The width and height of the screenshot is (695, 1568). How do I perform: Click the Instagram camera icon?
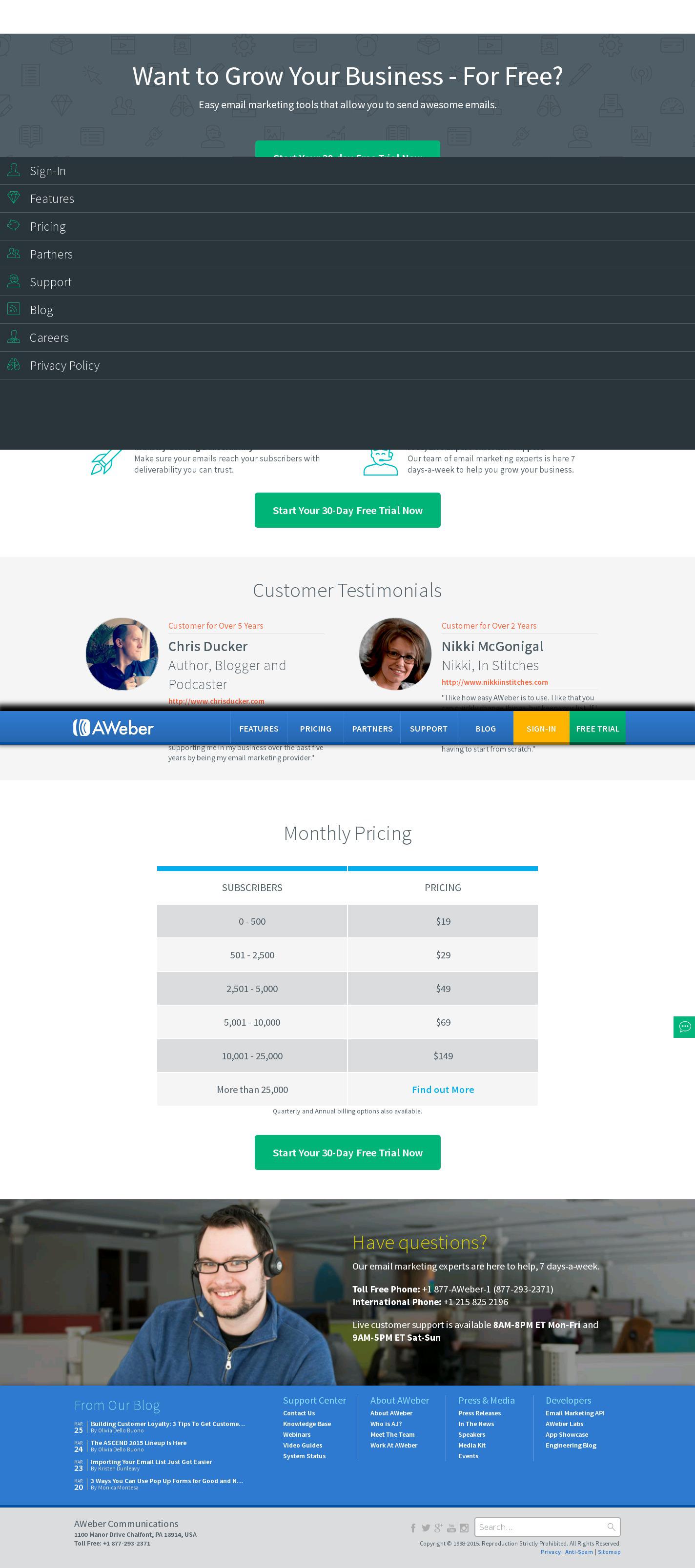click(464, 1528)
